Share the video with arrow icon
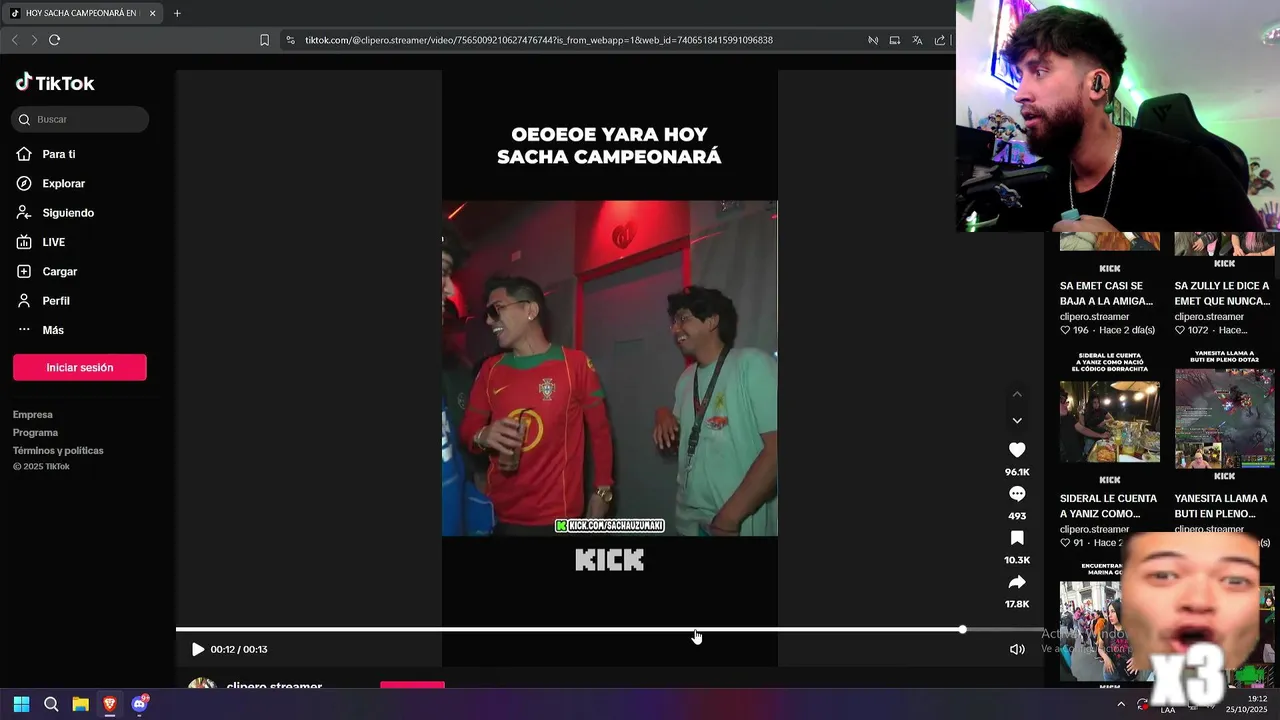Viewport: 1280px width, 720px height. point(1017,582)
